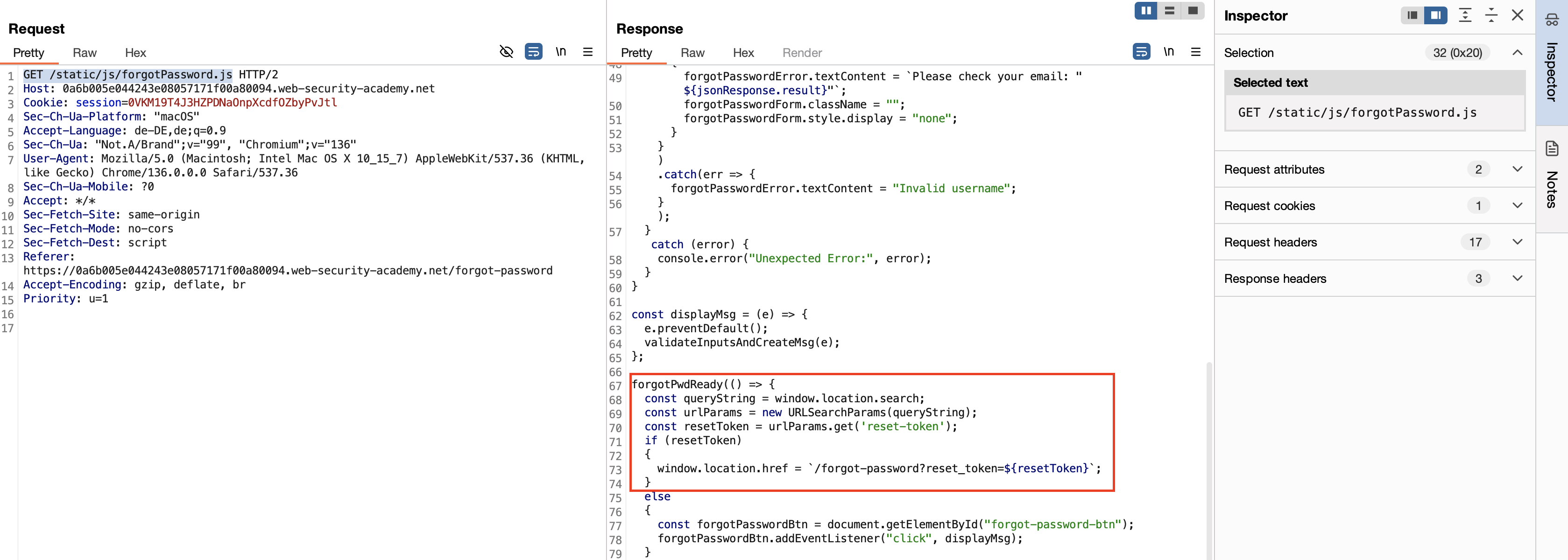The image size is (1568, 560).
Task: Click the \n newline icon in Response panel
Action: (x=1168, y=52)
